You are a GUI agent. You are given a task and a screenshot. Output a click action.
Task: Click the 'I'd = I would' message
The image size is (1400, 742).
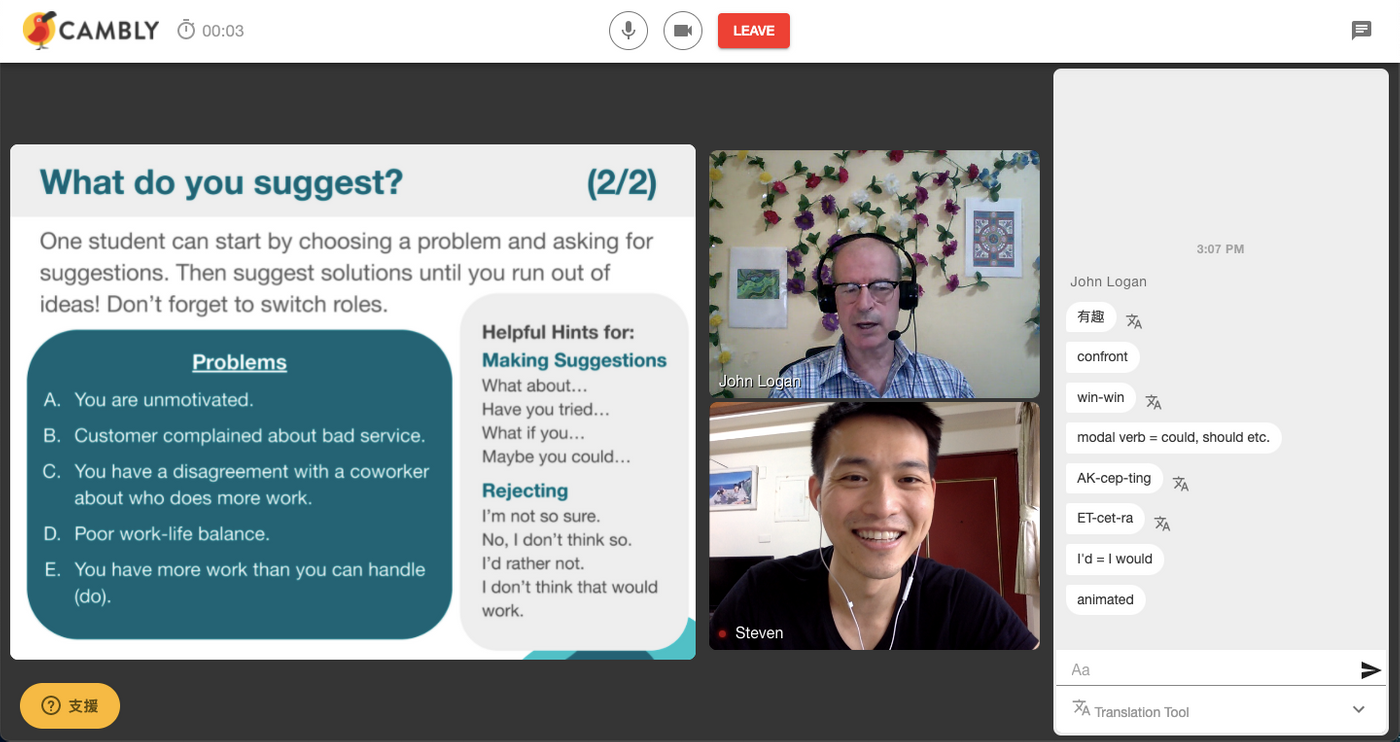click(1115, 559)
